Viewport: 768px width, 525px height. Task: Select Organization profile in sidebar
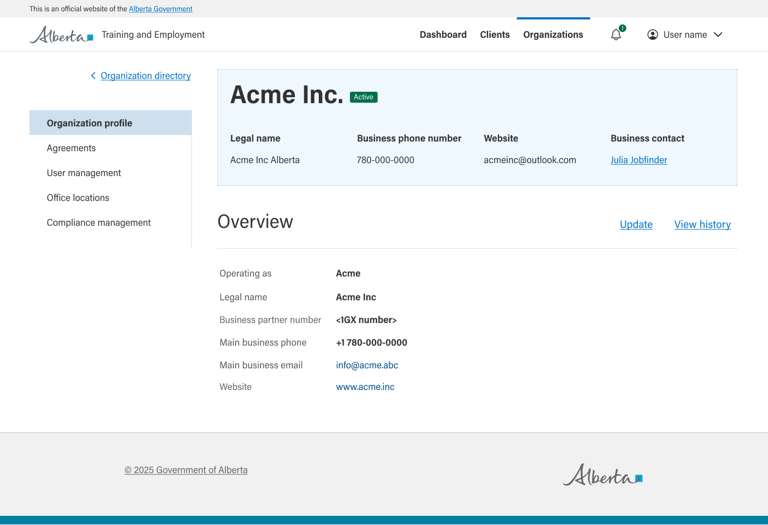[110, 123]
